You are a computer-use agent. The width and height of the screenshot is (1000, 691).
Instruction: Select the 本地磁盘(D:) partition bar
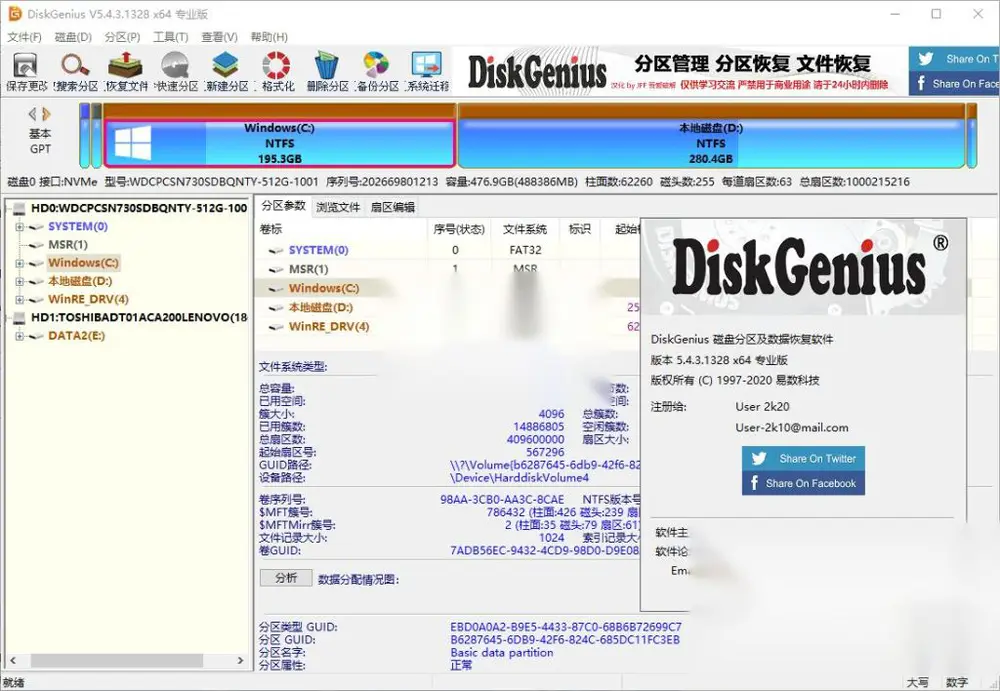click(x=711, y=143)
